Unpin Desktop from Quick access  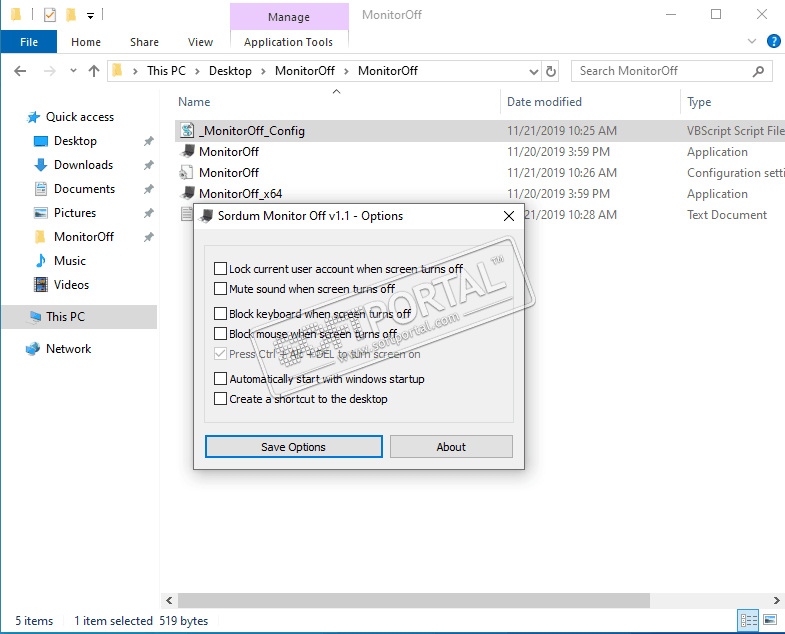[x=149, y=141]
